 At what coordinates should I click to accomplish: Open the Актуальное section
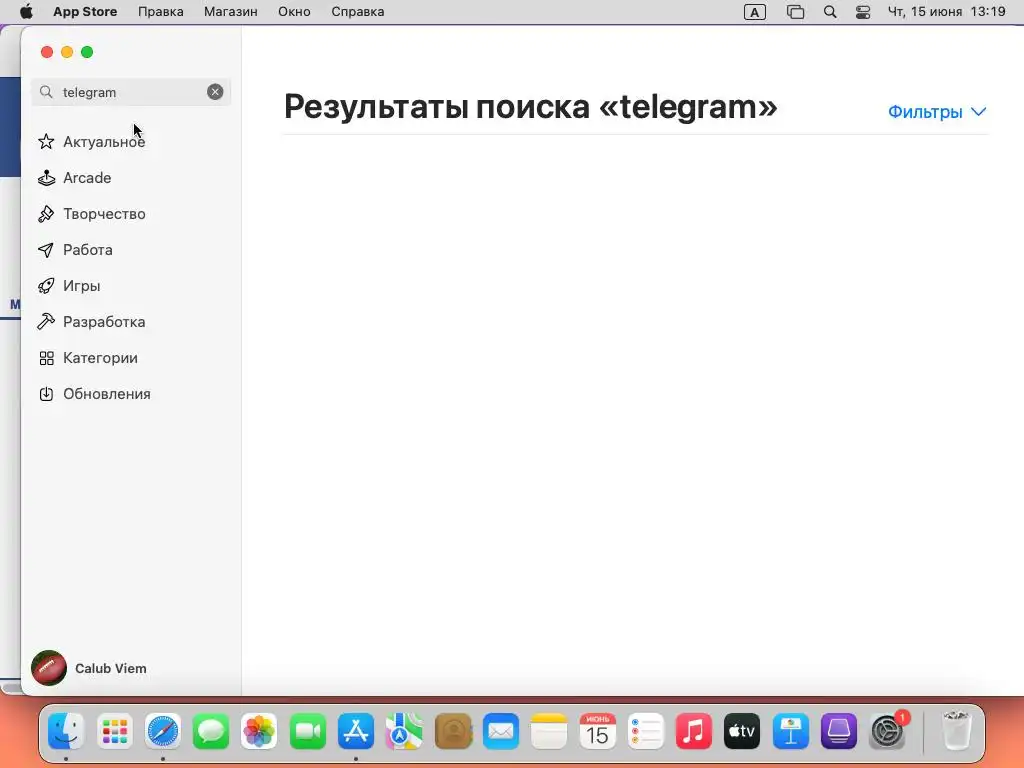pos(104,142)
